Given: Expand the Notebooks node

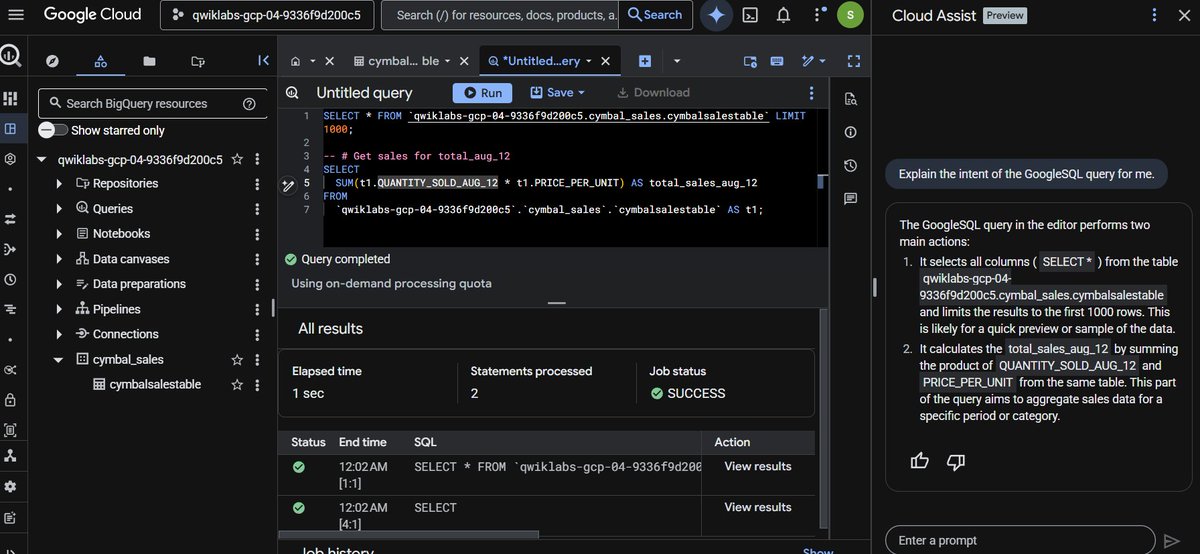Looking at the screenshot, I should [x=60, y=234].
